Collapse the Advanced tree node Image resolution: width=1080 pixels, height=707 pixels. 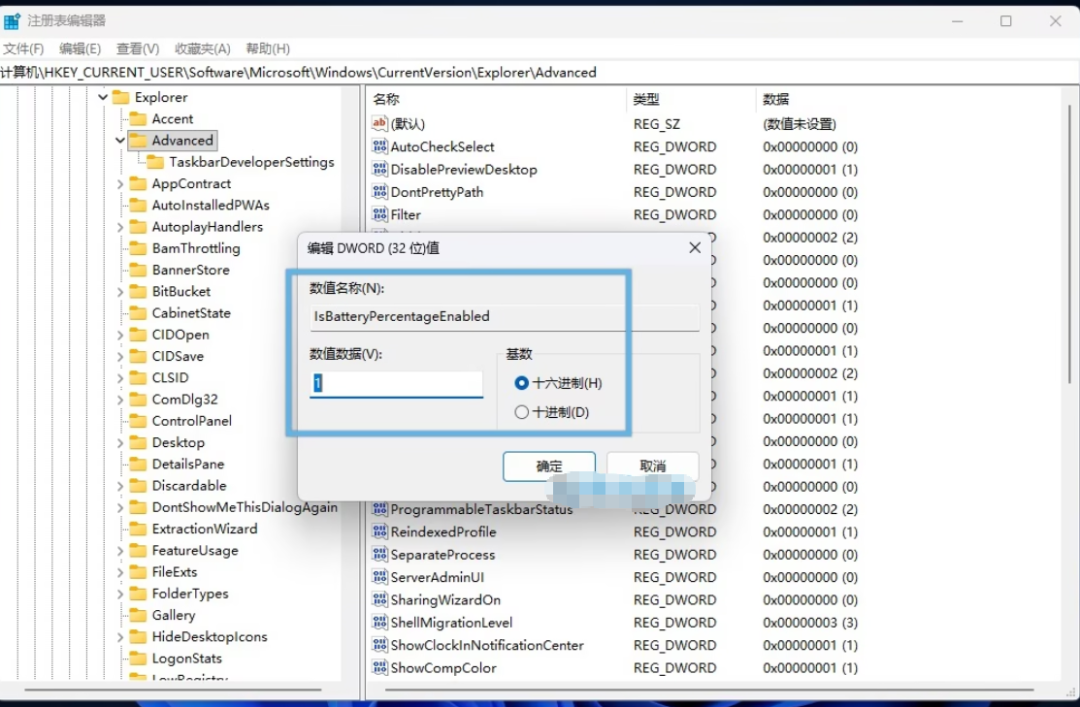coord(120,141)
